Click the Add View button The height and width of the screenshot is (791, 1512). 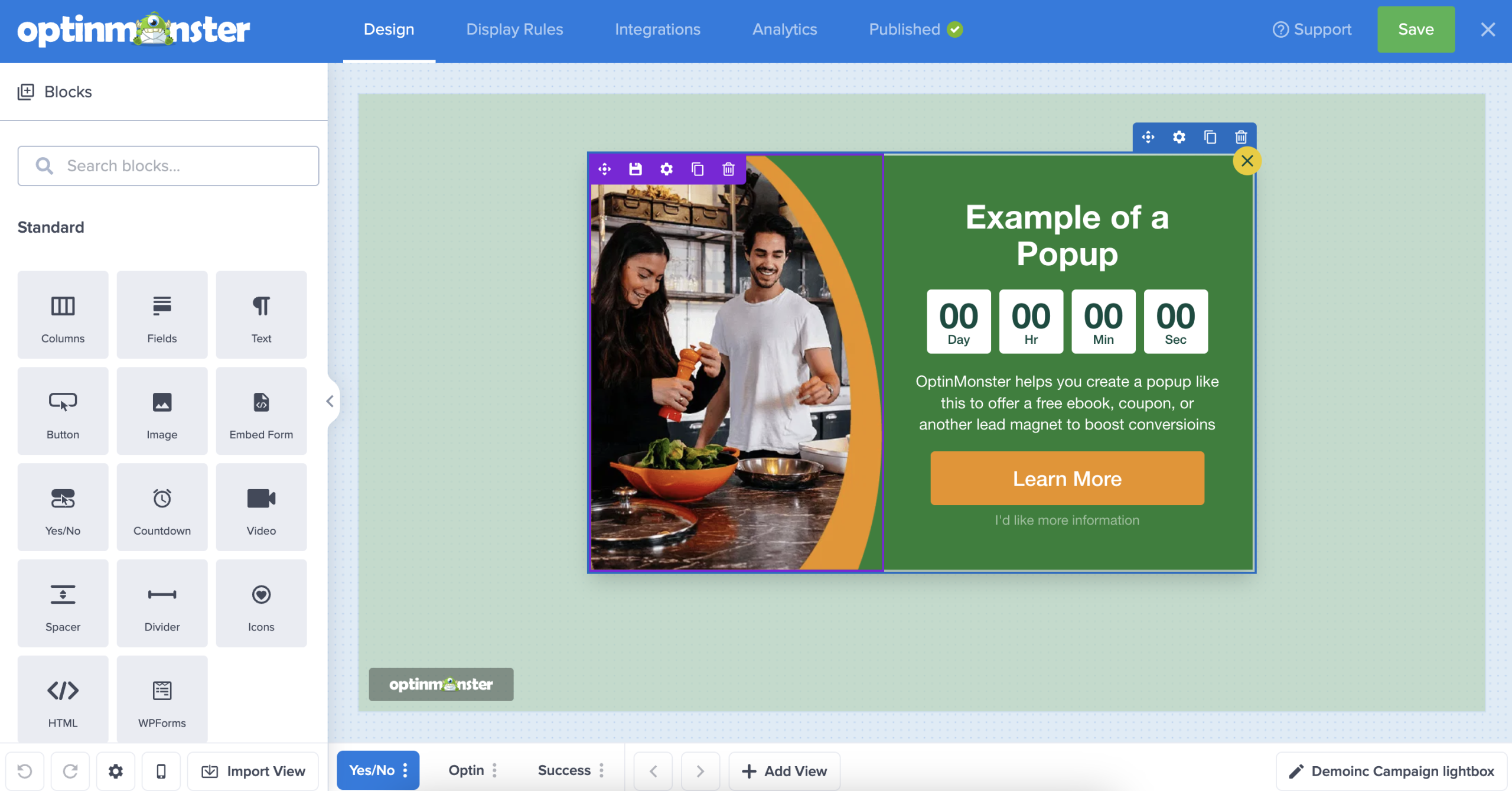coord(784,771)
